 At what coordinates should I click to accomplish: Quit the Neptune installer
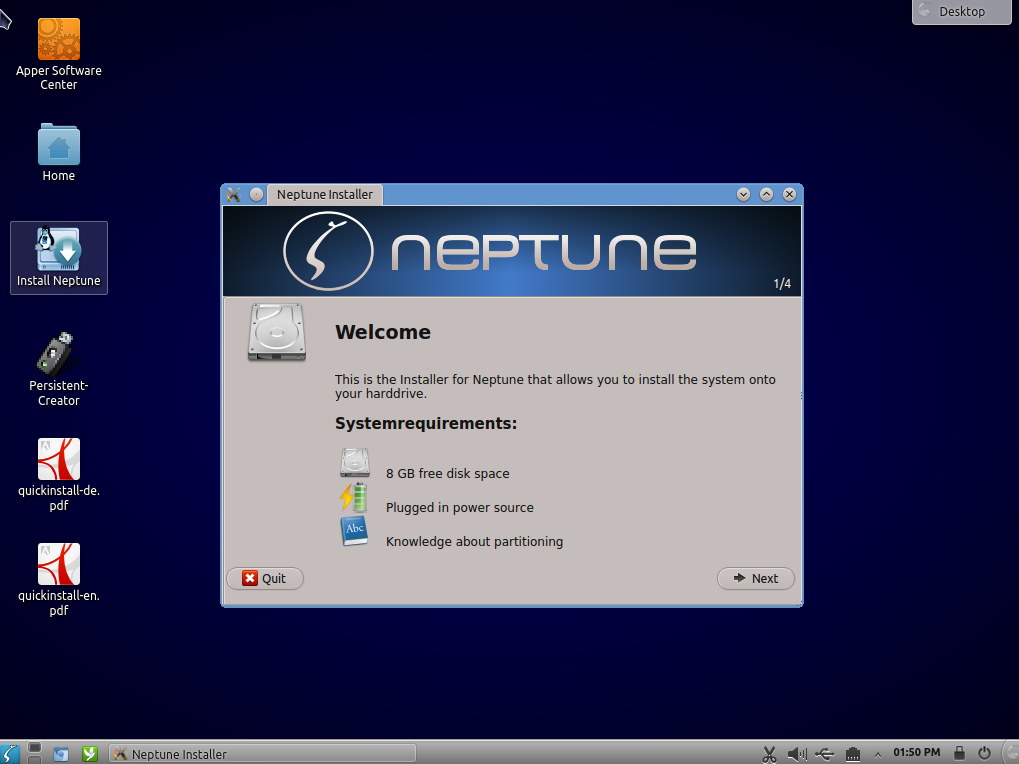(x=265, y=578)
